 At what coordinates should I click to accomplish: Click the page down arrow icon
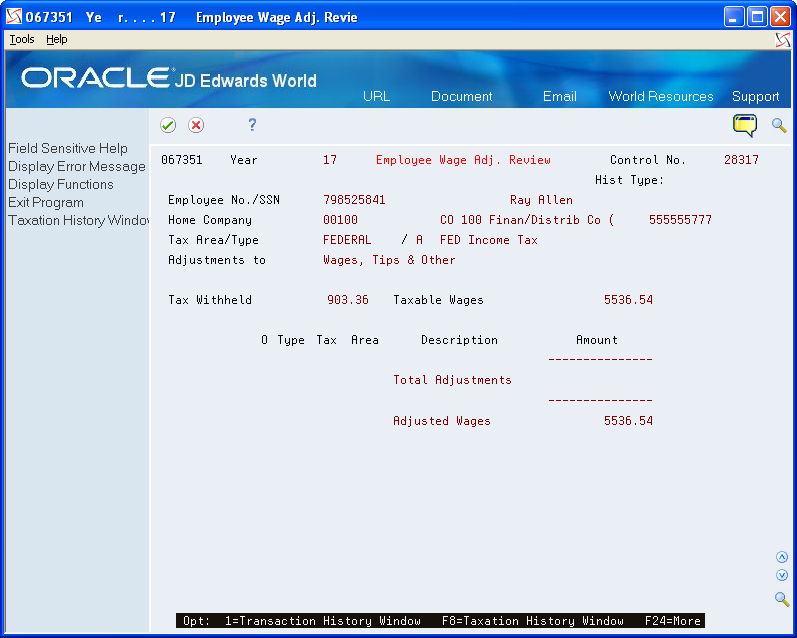[782, 575]
